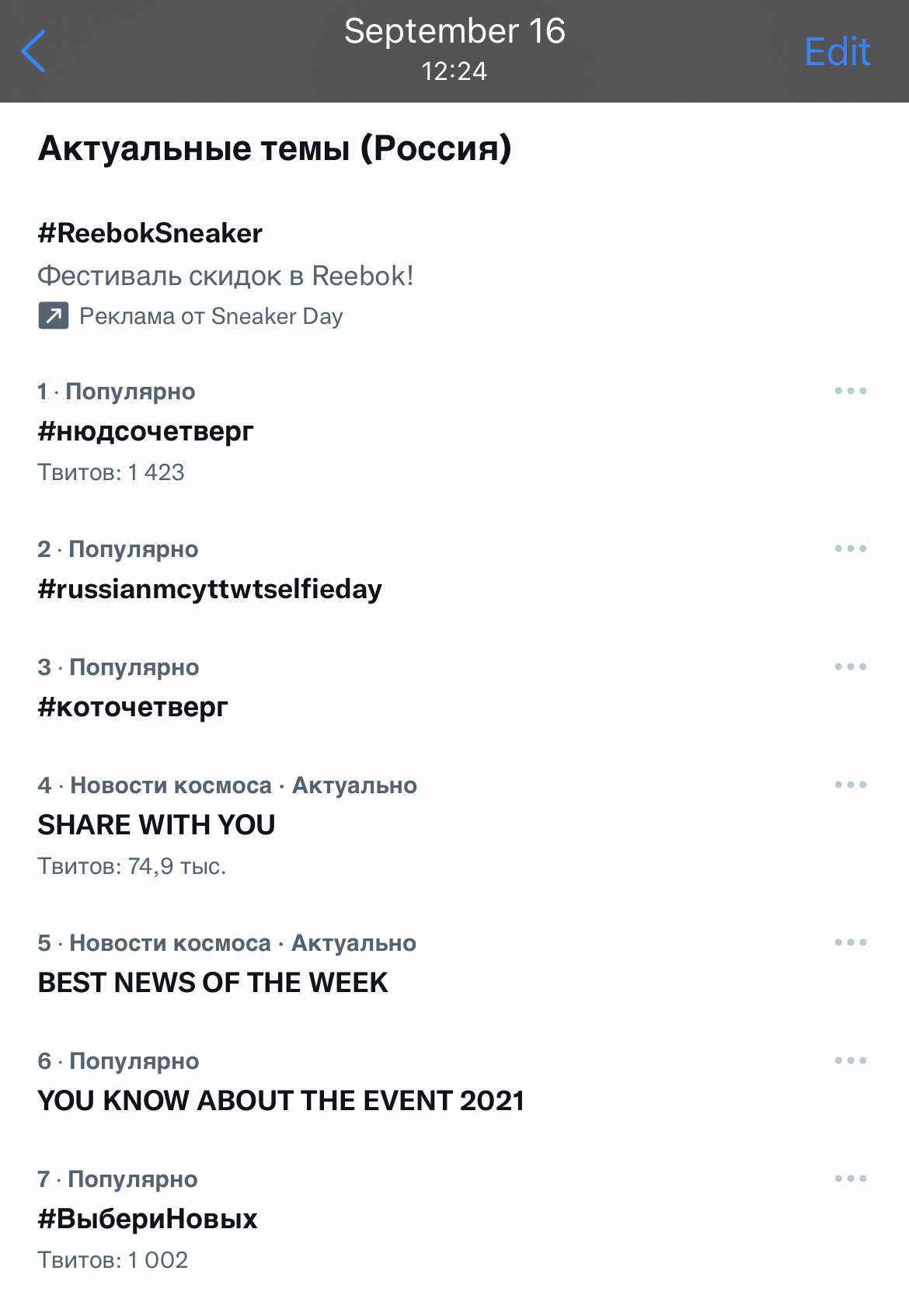Open more options for #коточетверг trend
Viewport: 909px width, 1316px height.
pyautogui.click(x=850, y=667)
